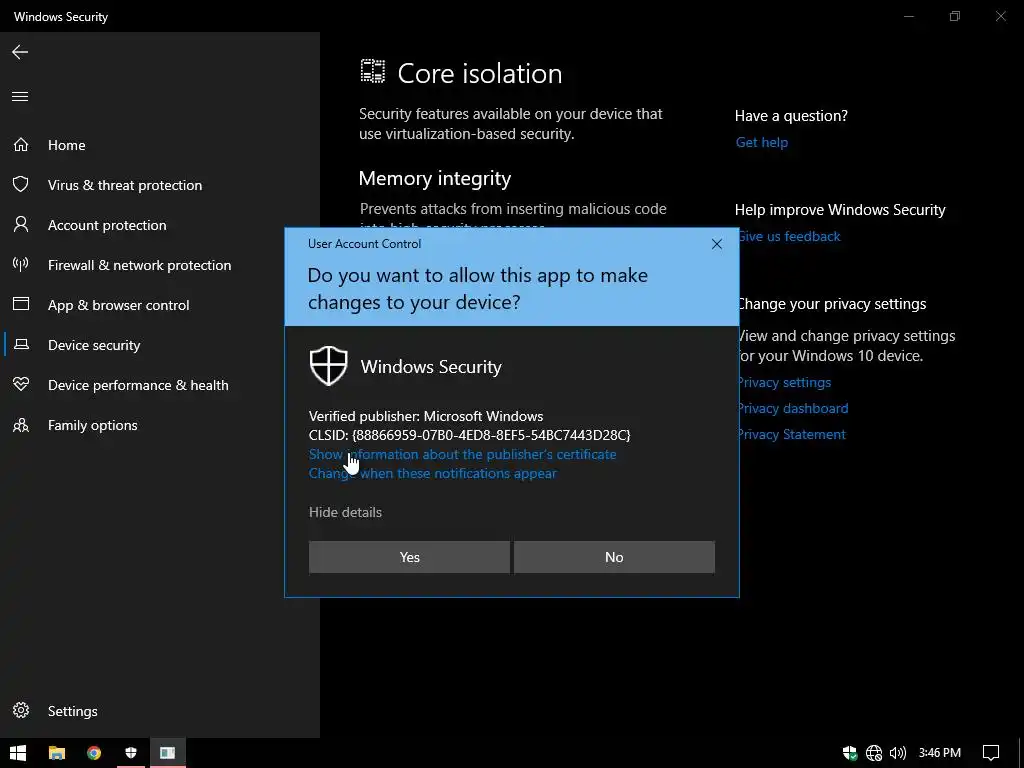This screenshot has height=768, width=1024.
Task: Click the Home house icon
Action: [x=21, y=144]
